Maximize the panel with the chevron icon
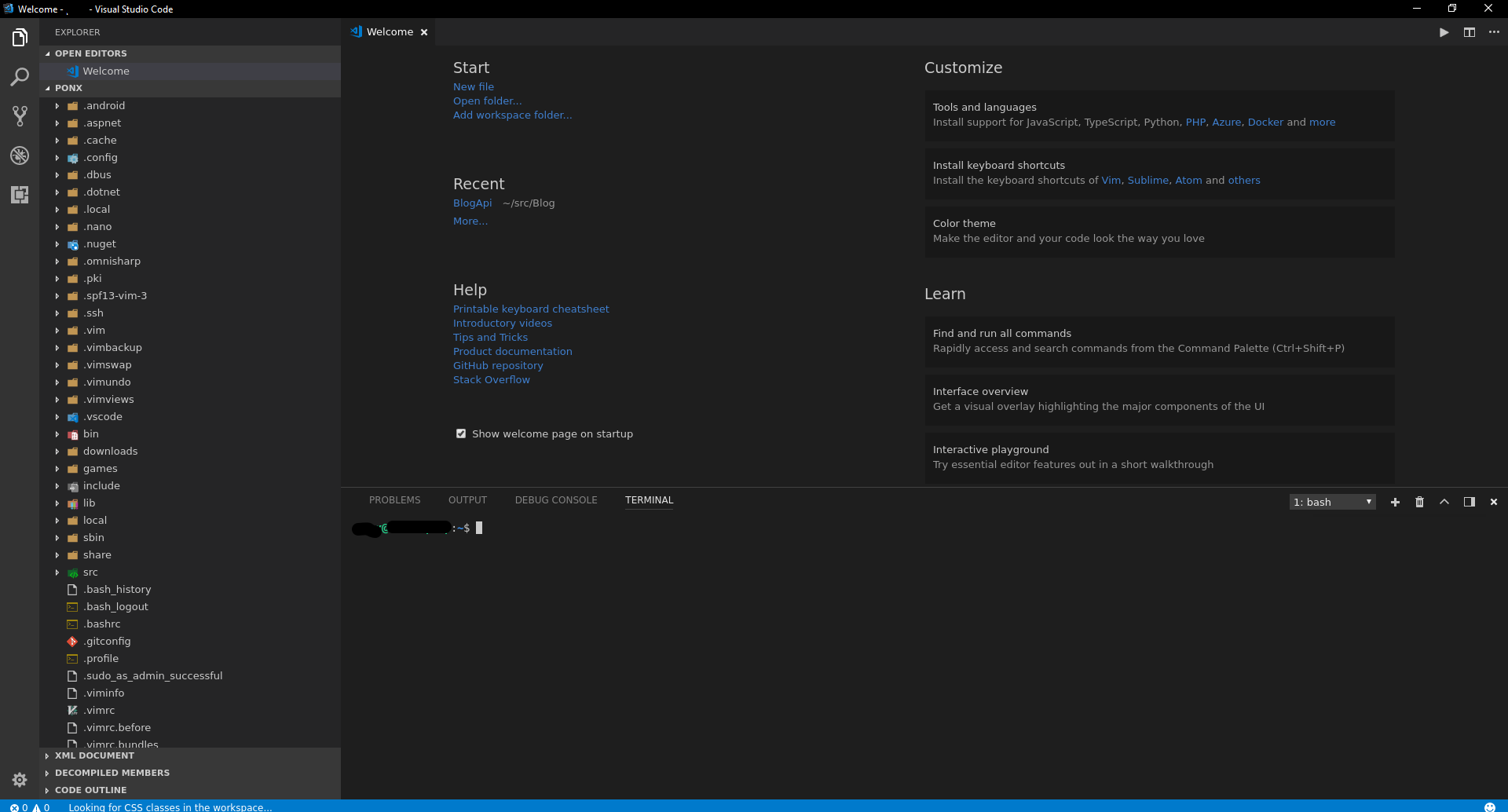This screenshot has width=1508, height=812. [x=1444, y=502]
